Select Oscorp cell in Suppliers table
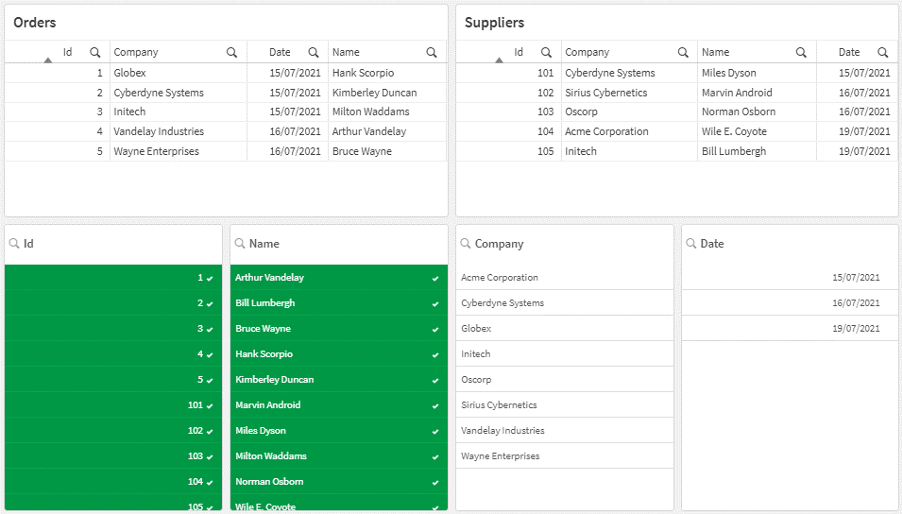 coord(629,112)
